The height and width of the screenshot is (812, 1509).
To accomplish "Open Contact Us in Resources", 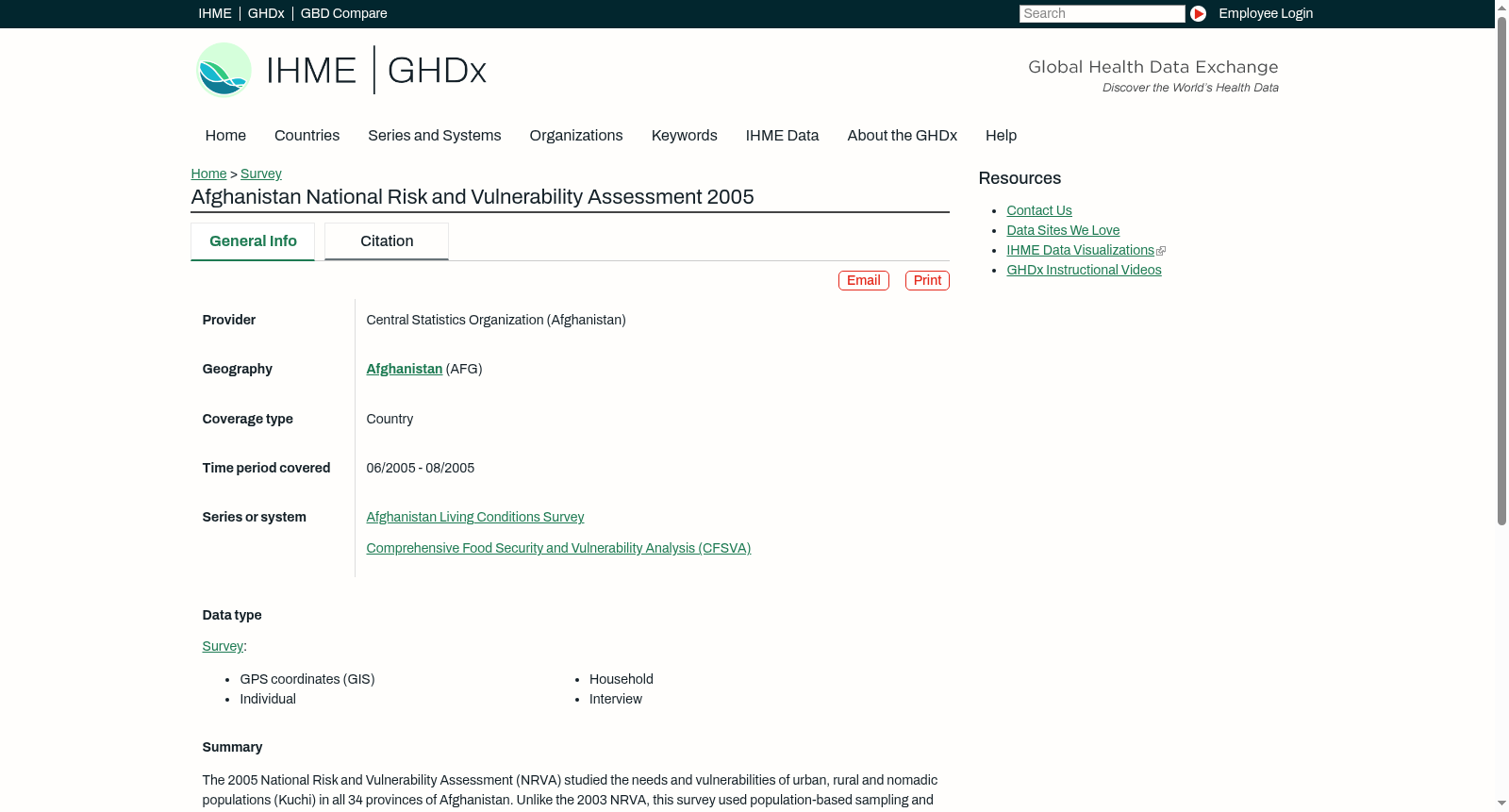I will [x=1039, y=210].
